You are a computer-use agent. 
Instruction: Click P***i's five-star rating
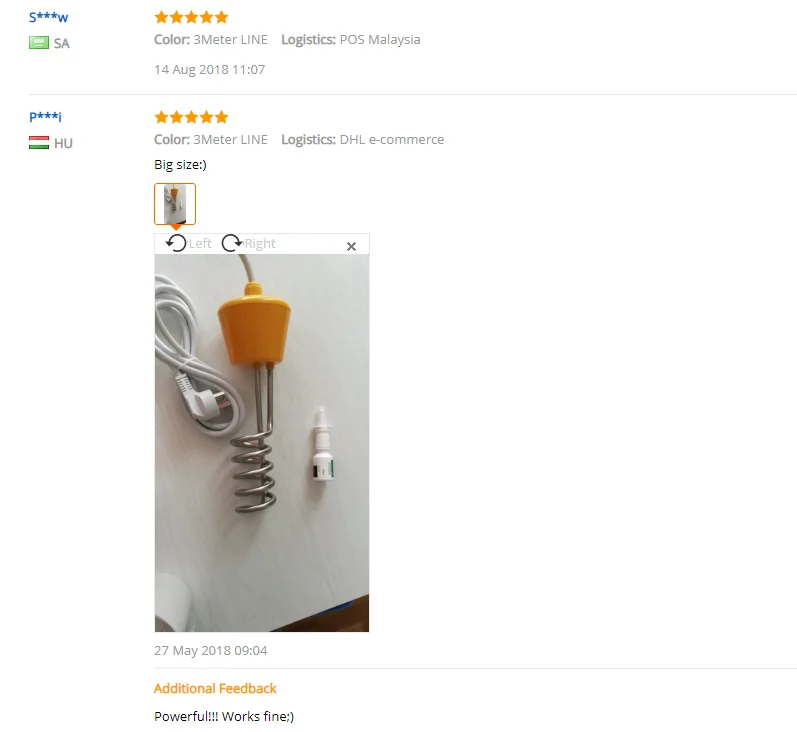(x=191, y=117)
